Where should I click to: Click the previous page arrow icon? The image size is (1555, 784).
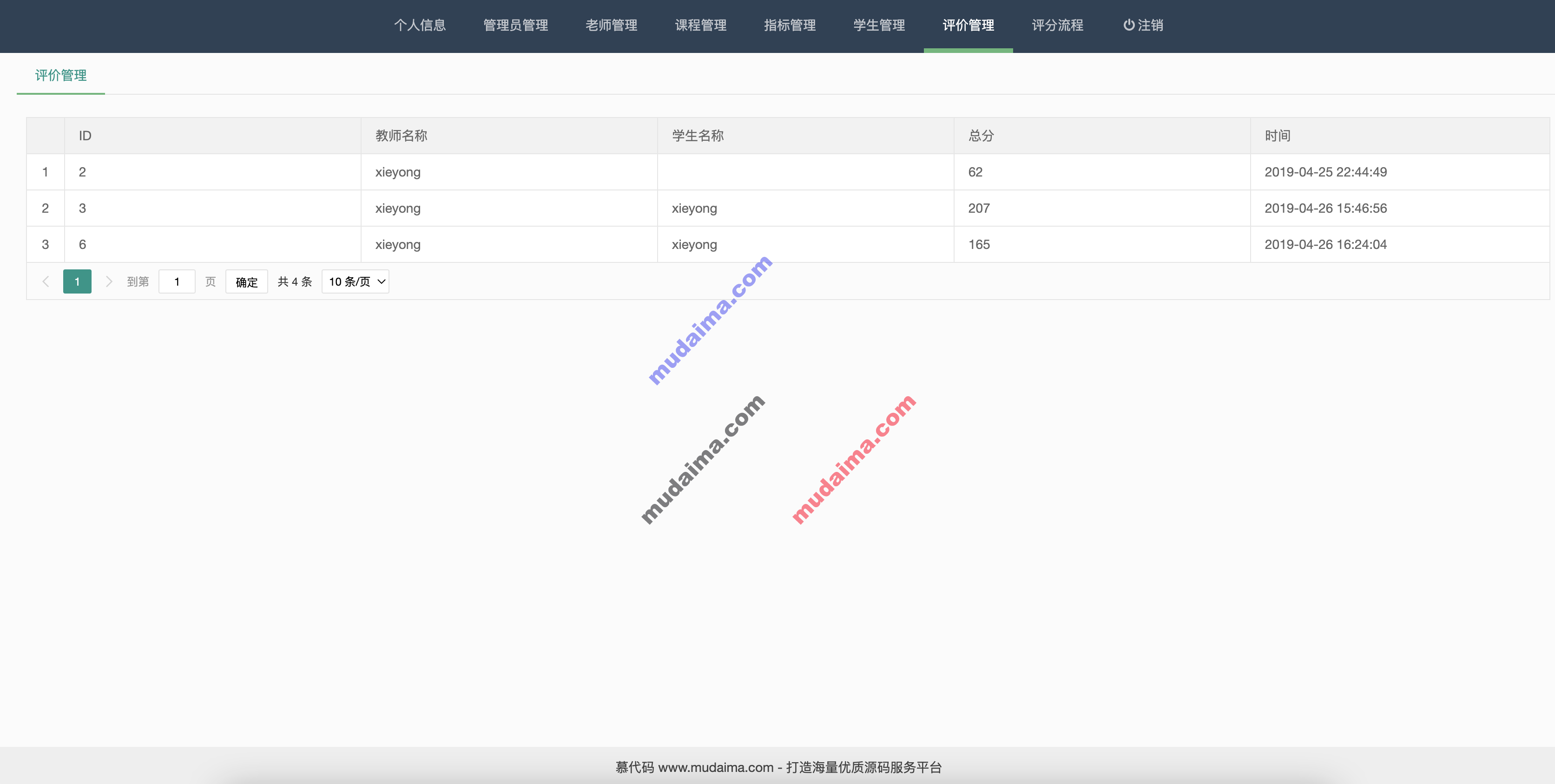coord(45,281)
